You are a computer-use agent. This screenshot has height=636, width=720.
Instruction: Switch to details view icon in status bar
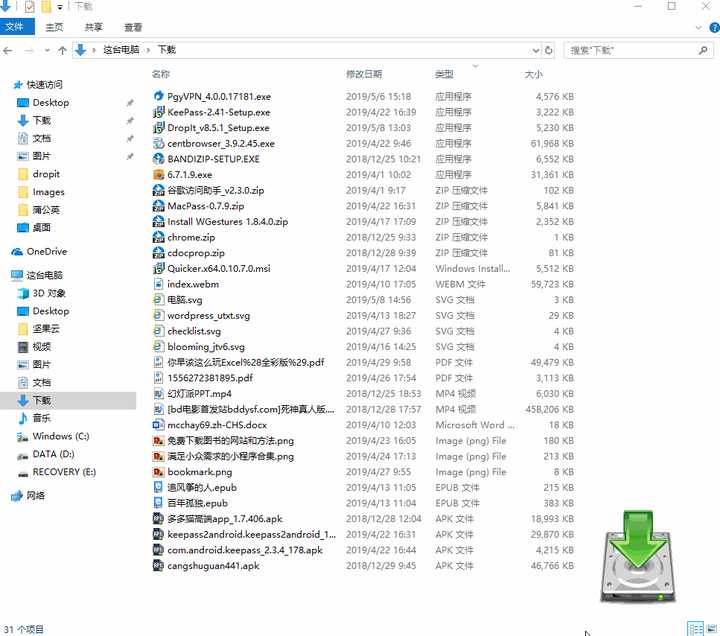click(695, 629)
